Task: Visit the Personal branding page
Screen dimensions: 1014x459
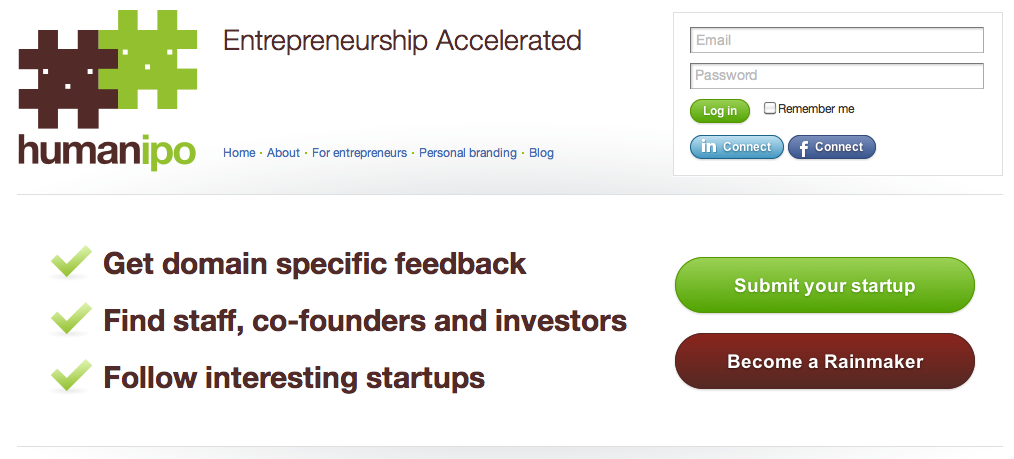Action: pyautogui.click(x=468, y=153)
